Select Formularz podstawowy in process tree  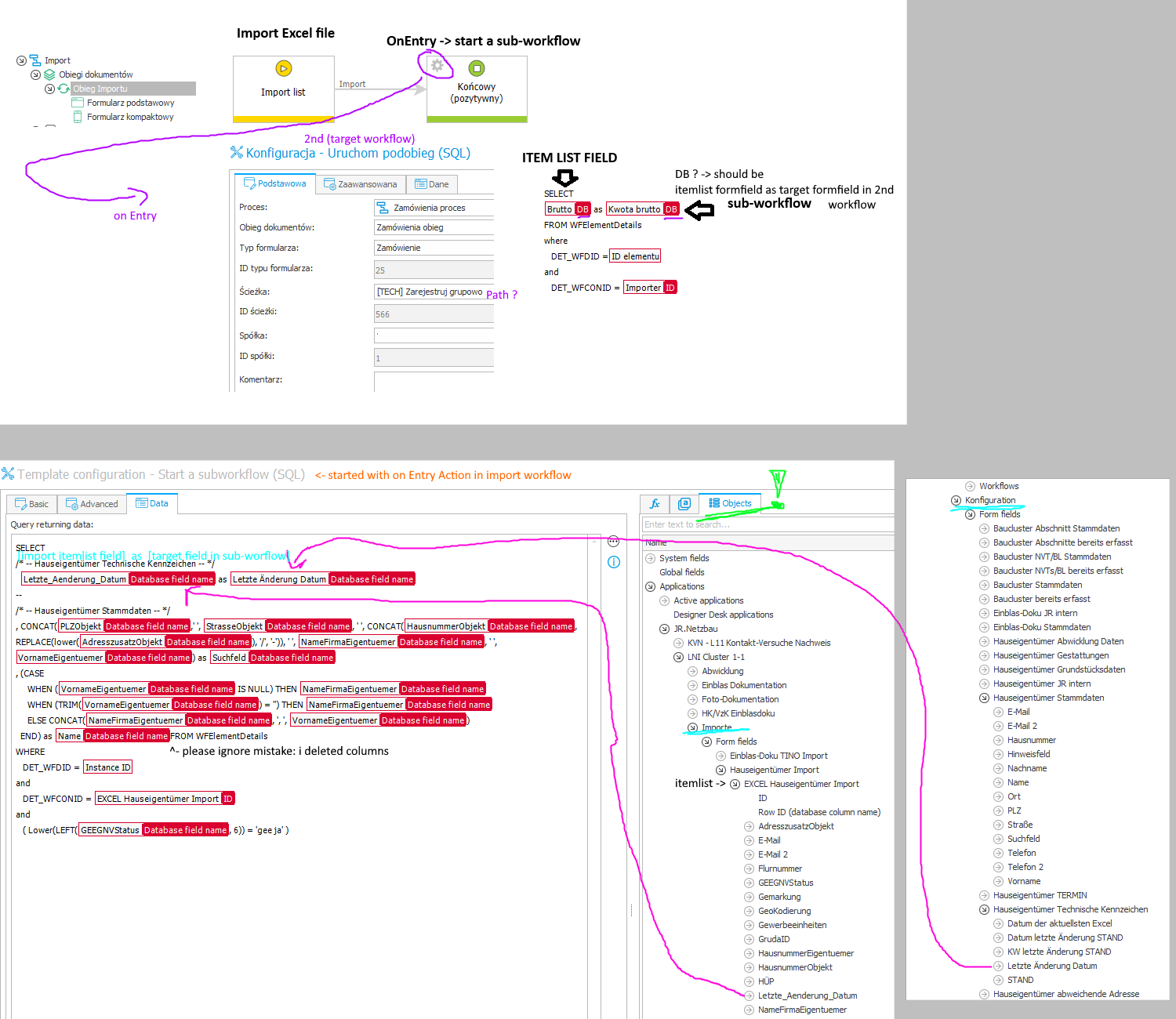click(130, 103)
